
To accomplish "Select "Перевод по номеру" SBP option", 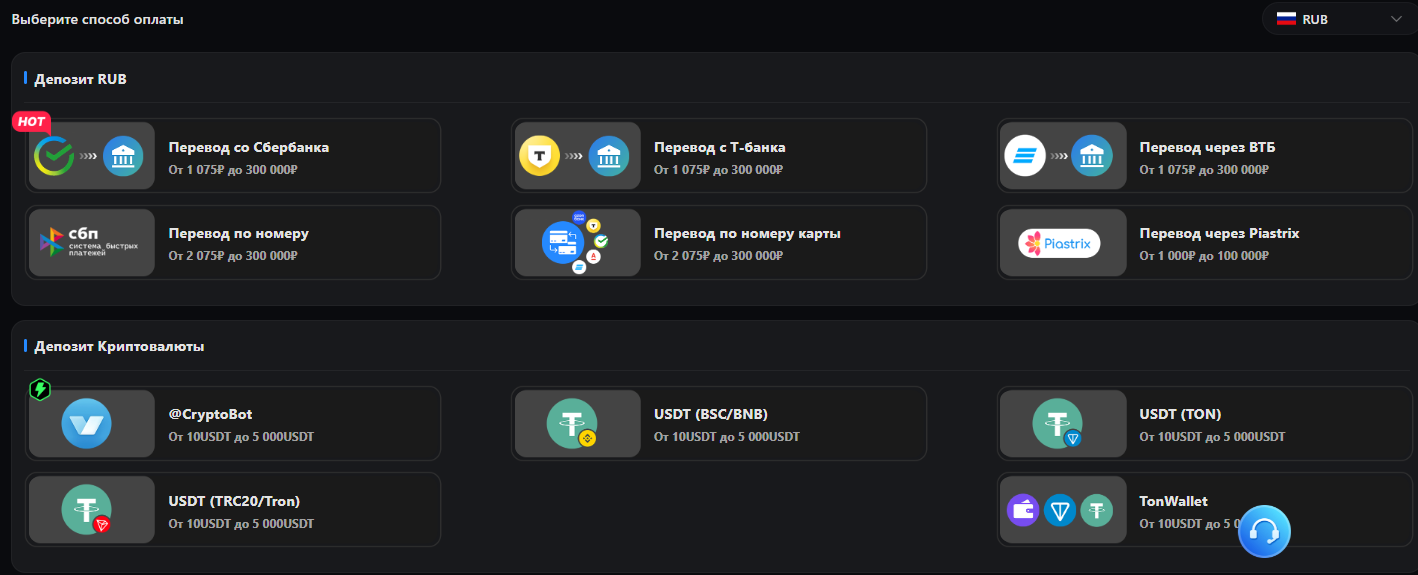I will pos(239,234).
